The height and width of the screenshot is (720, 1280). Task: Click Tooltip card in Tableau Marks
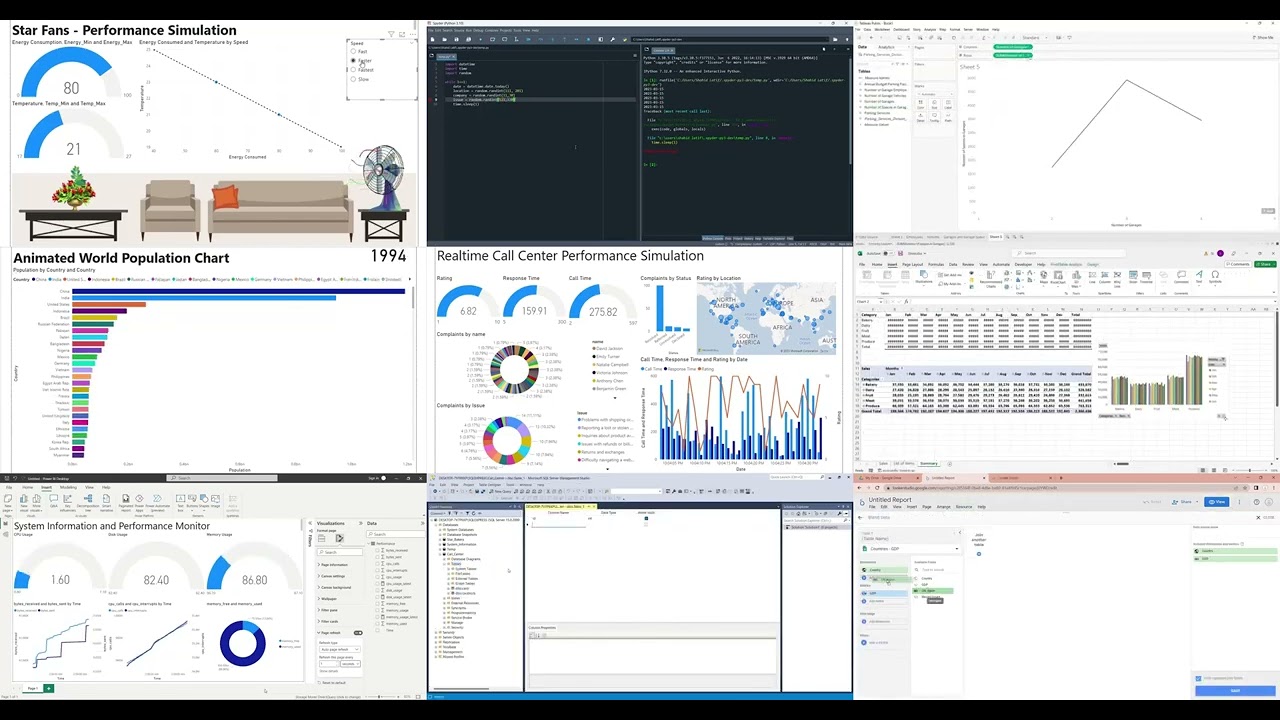pyautogui.click(x=934, y=117)
